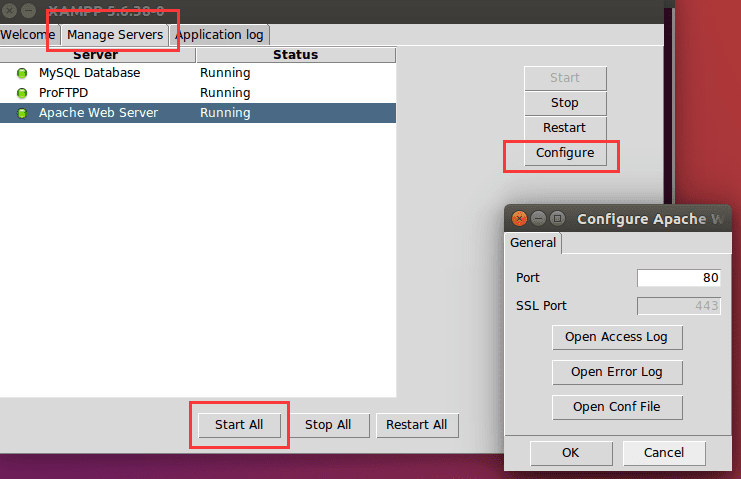Confirm the dialog with OK
This screenshot has width=741, height=479.
point(571,453)
